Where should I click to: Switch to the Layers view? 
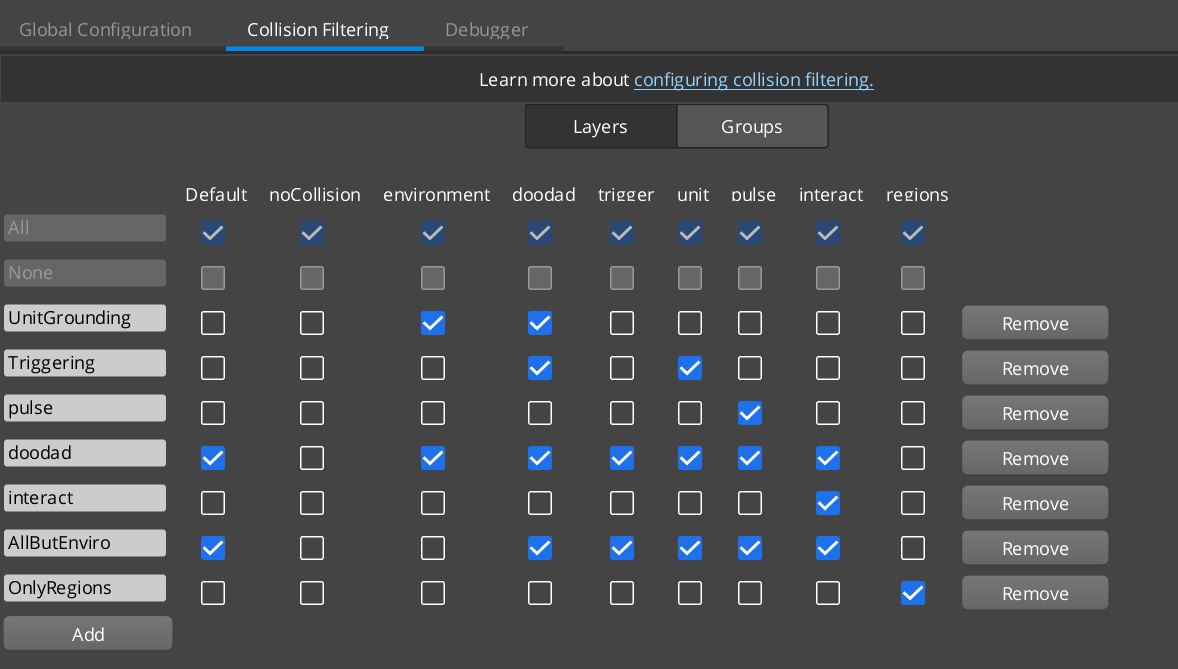(x=600, y=126)
